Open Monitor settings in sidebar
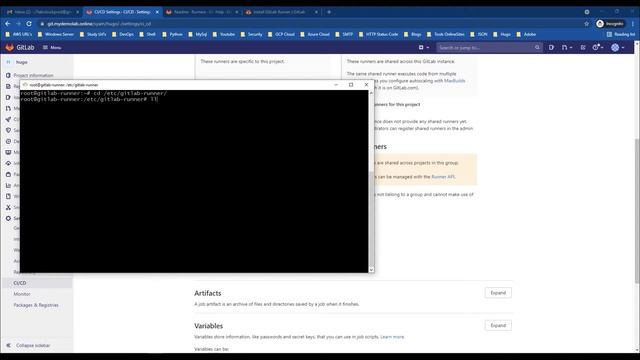 coord(22,294)
